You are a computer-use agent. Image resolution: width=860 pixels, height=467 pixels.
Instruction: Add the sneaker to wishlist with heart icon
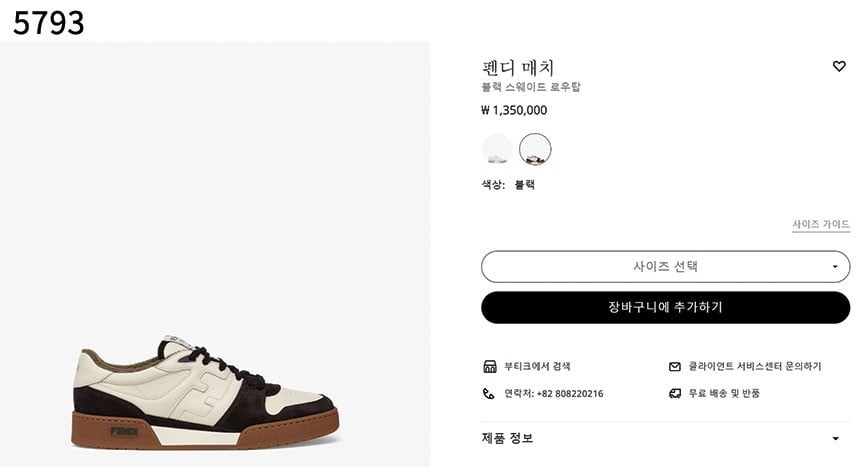pos(839,66)
